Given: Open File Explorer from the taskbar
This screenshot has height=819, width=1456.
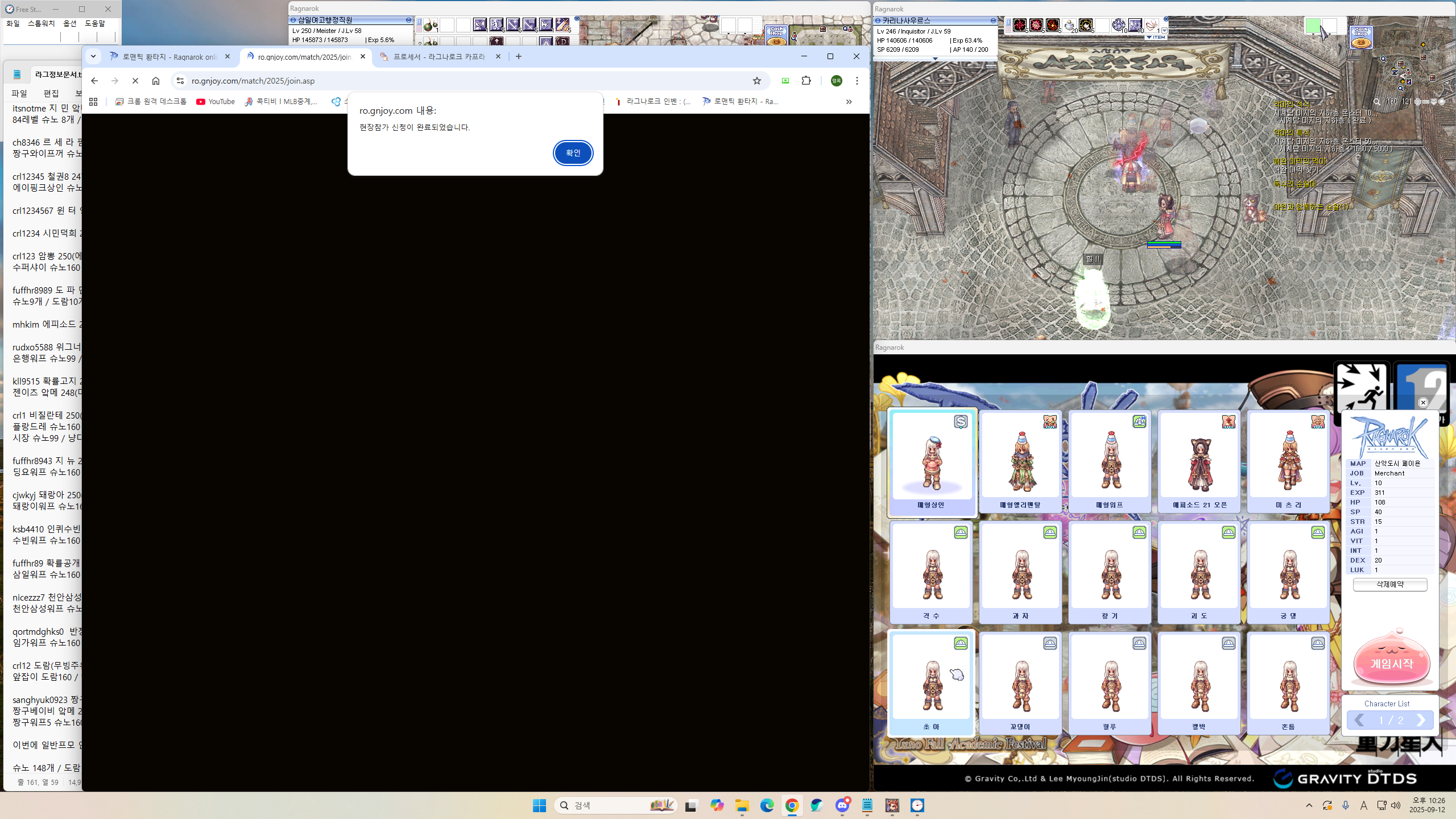Looking at the screenshot, I should (x=742, y=805).
